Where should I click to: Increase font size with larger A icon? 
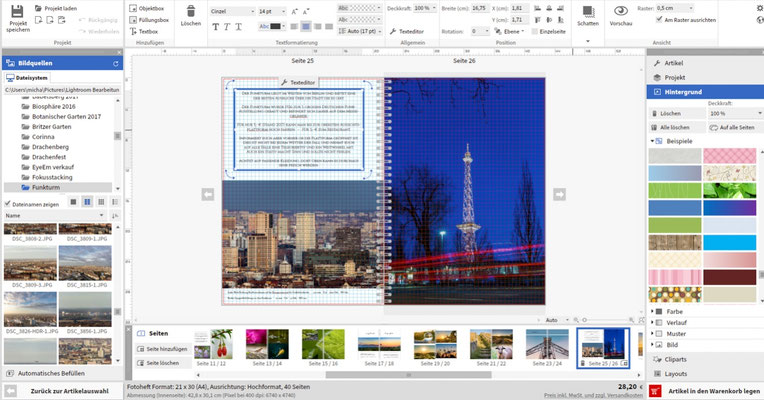coord(294,11)
